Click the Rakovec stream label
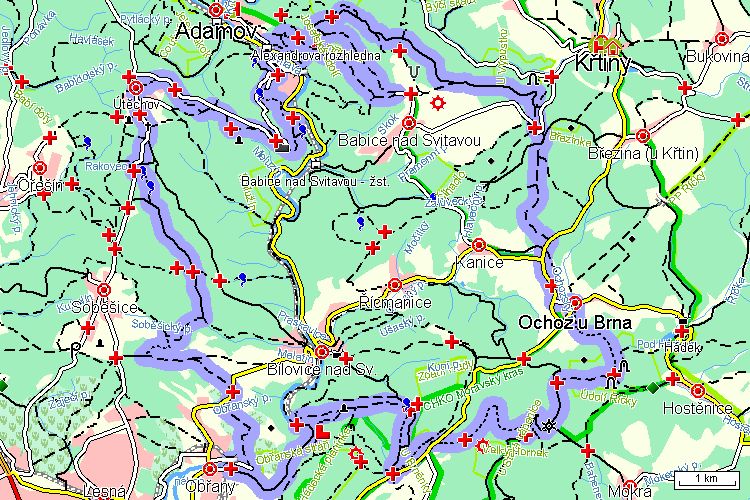The image size is (750, 500). [106, 167]
